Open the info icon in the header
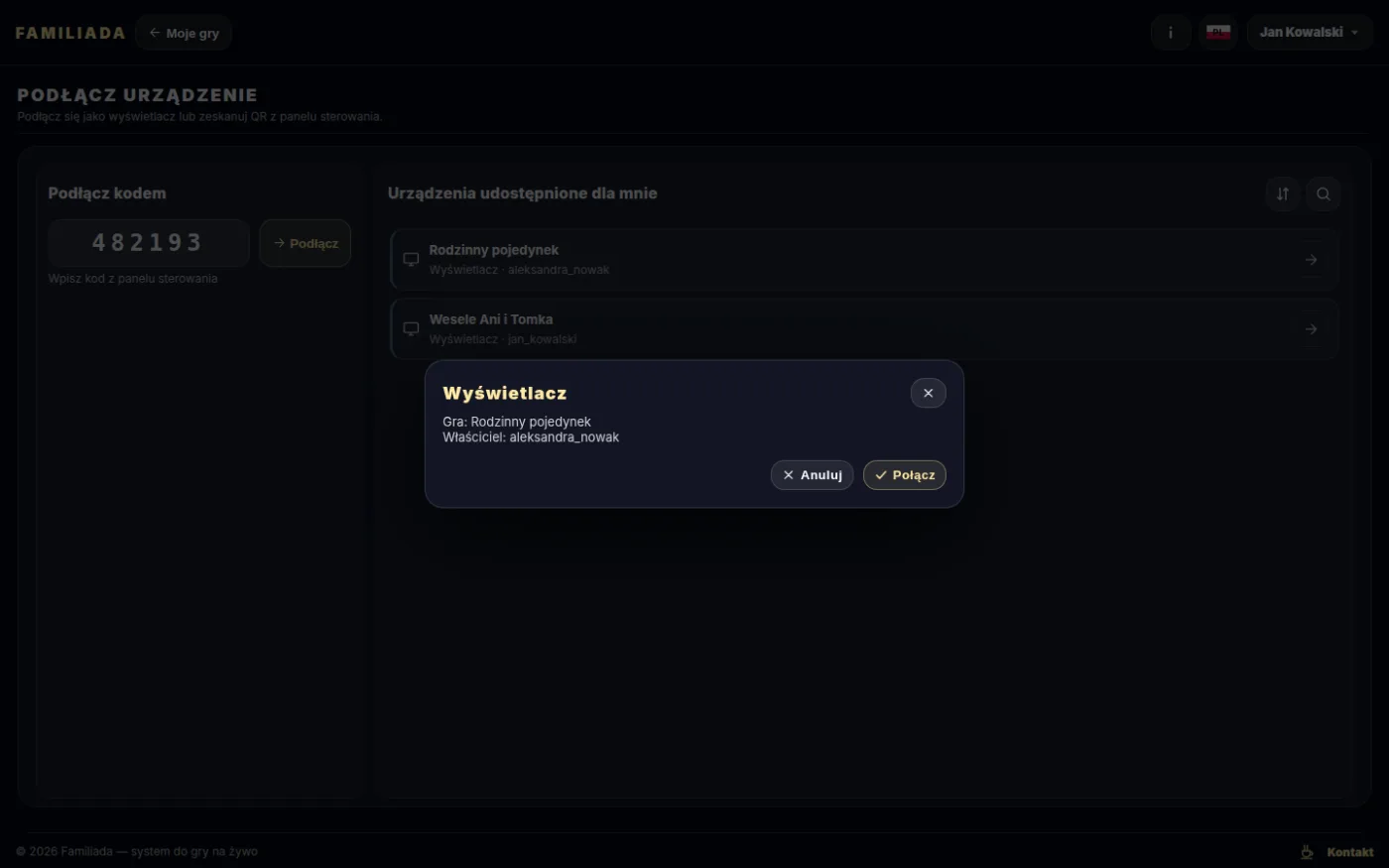 (1171, 33)
